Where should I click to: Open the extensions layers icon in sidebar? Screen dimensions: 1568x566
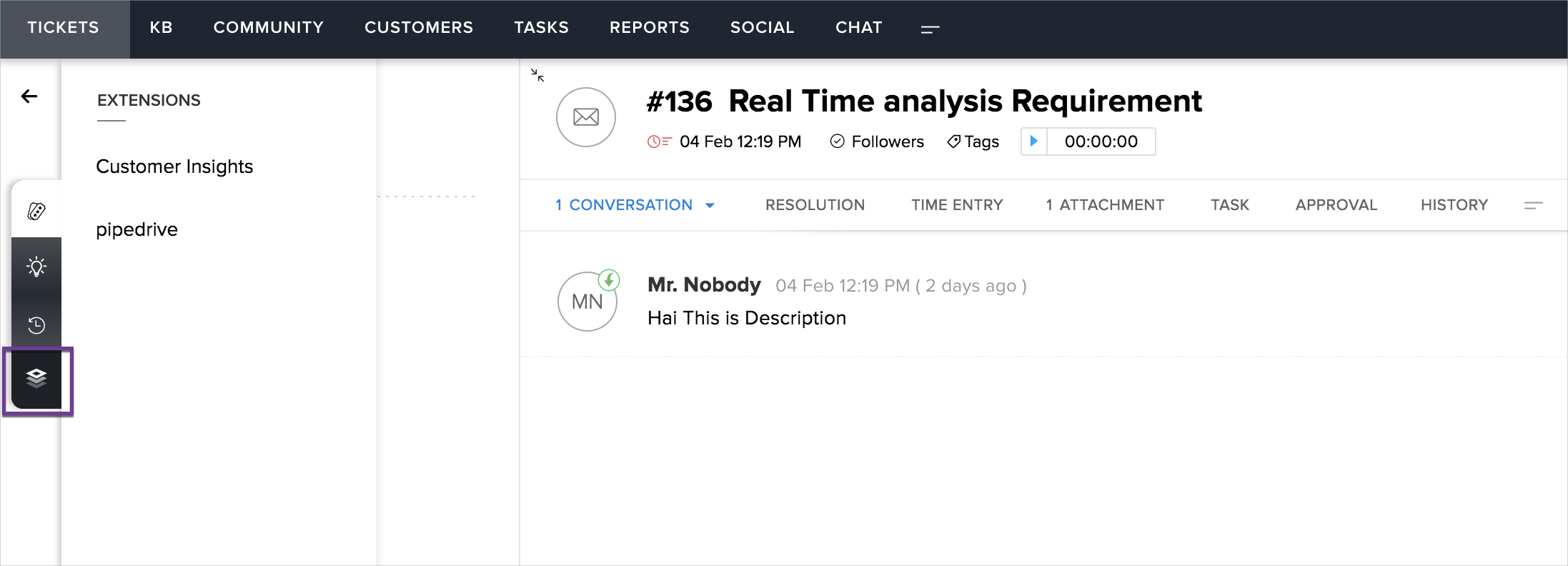(x=36, y=378)
